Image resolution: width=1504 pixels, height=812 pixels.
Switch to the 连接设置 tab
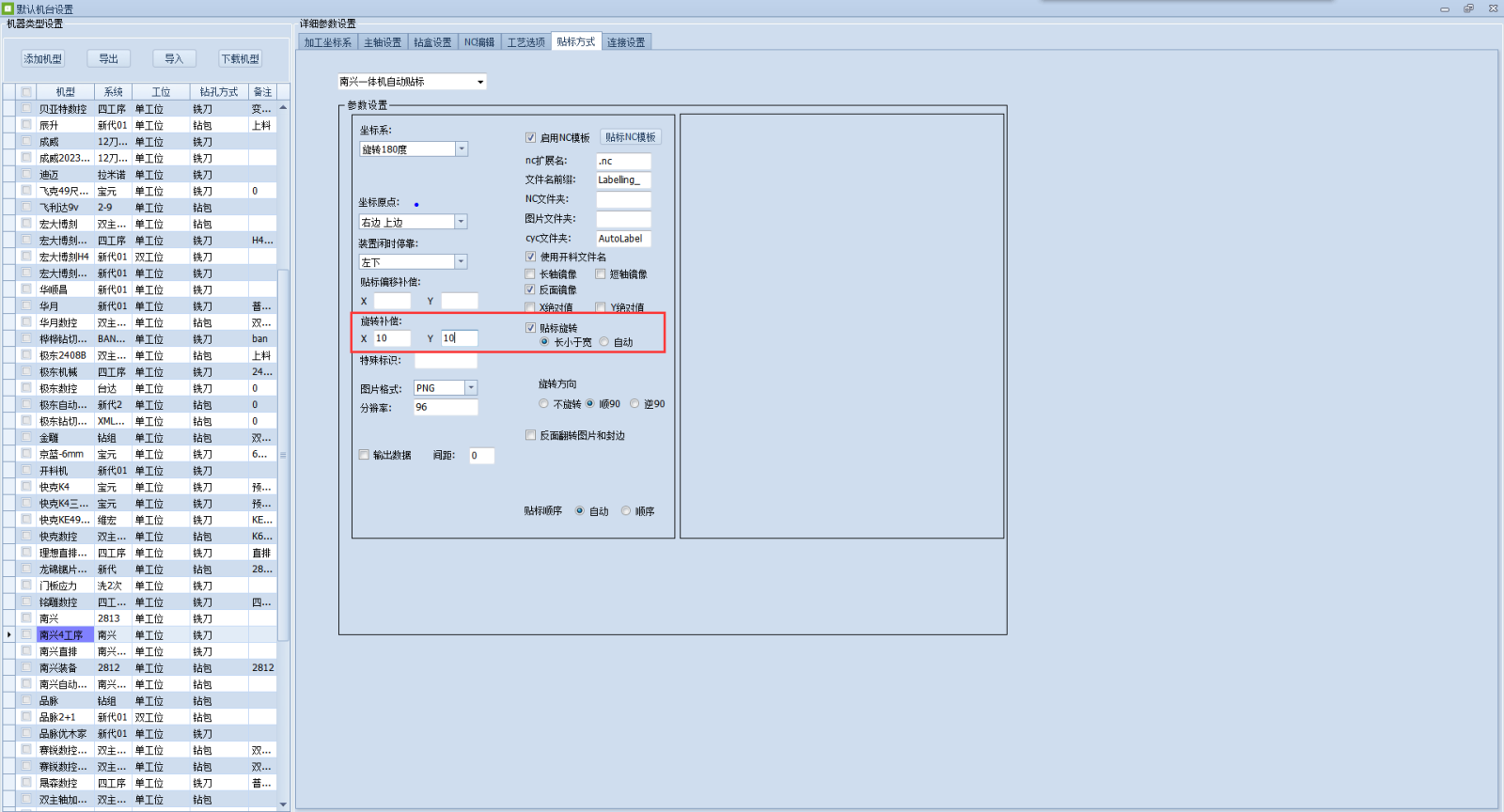626,42
